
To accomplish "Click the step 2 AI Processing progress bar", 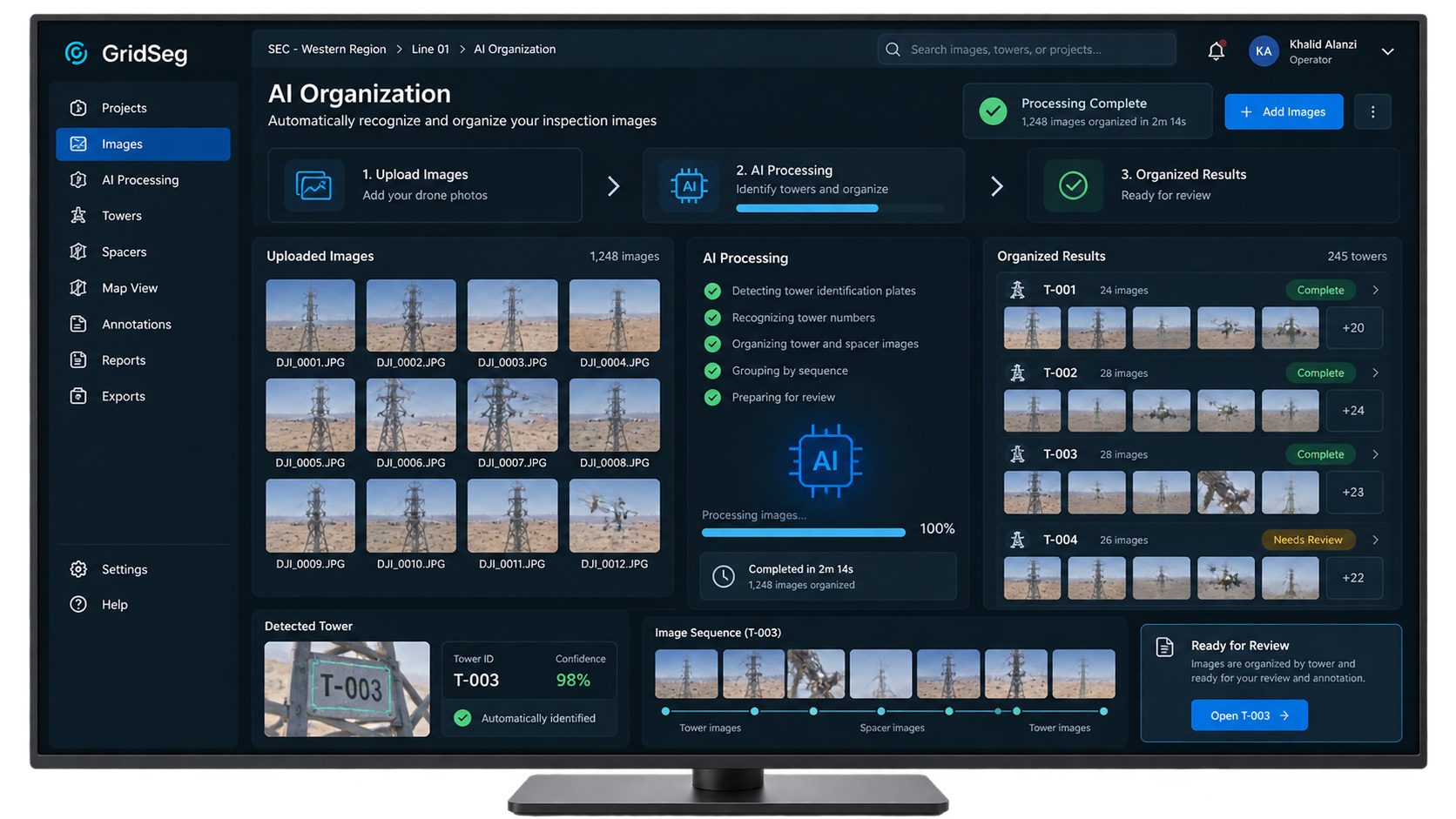I will point(839,208).
